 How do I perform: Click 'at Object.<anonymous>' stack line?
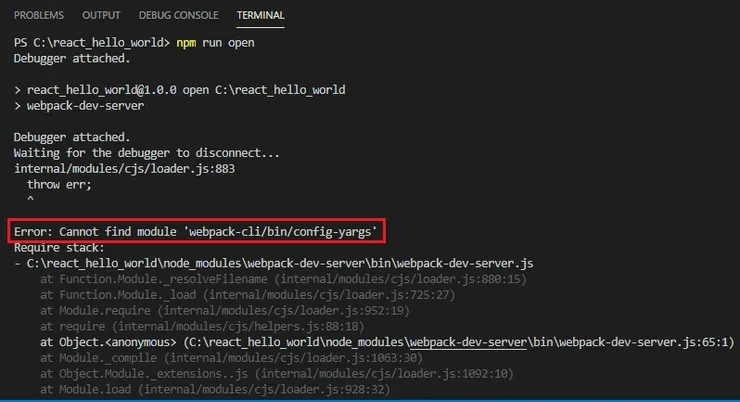(387, 342)
